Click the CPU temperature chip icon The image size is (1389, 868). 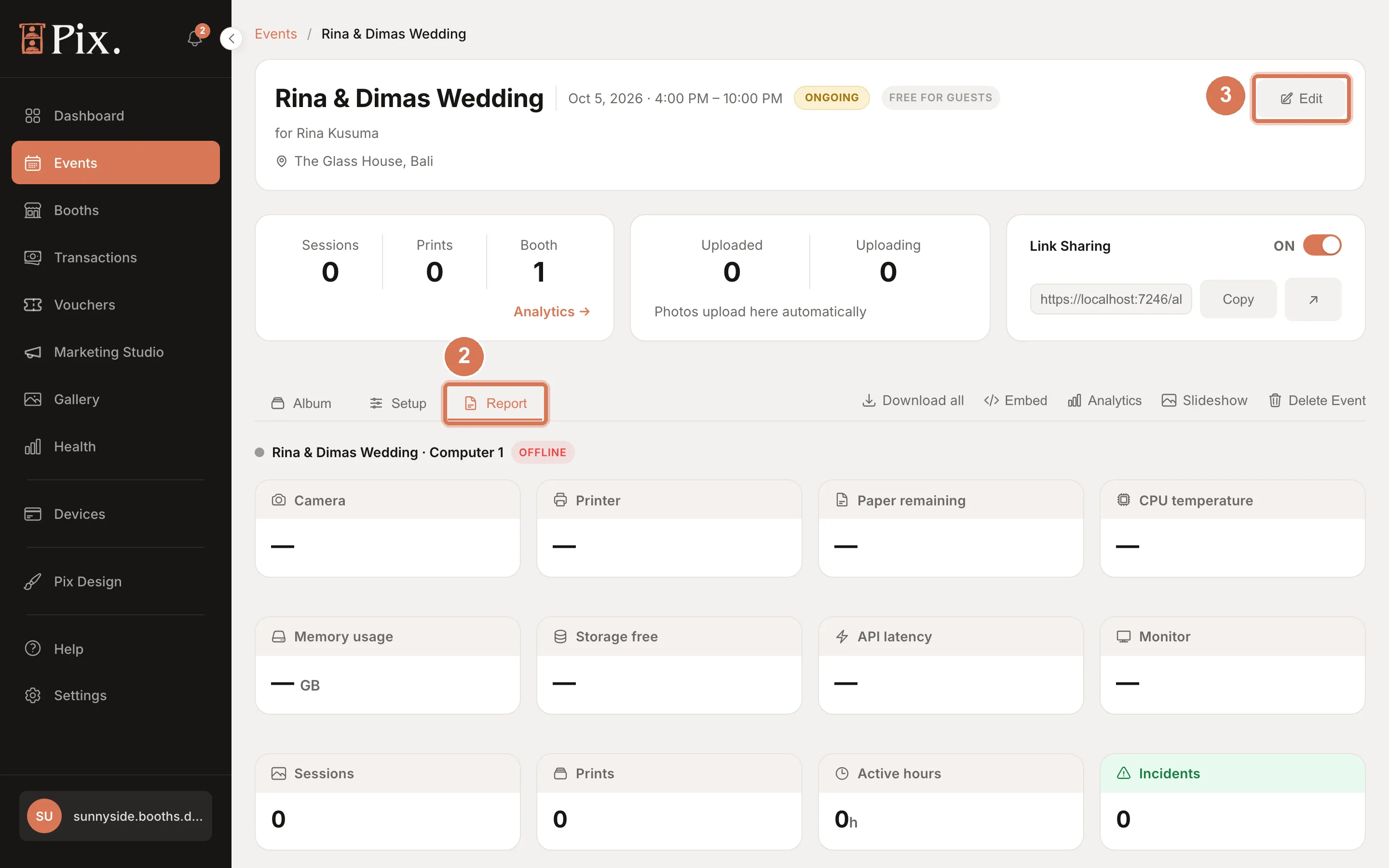(1123, 500)
